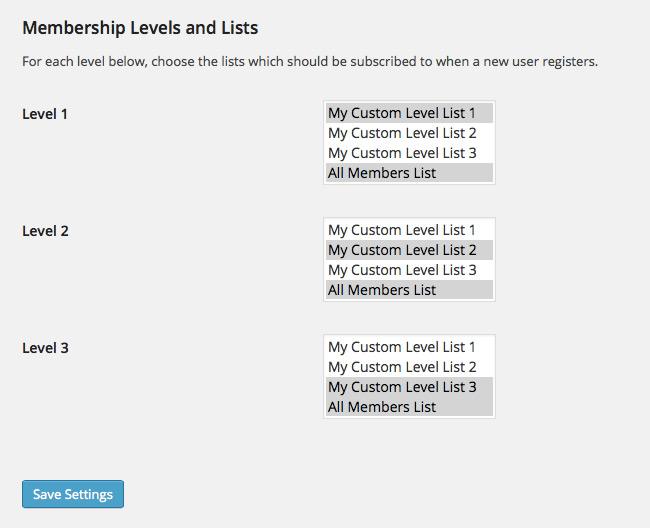650x528 pixels.
Task: Focus the Level 1 multi-select list box
Action: click(x=409, y=143)
